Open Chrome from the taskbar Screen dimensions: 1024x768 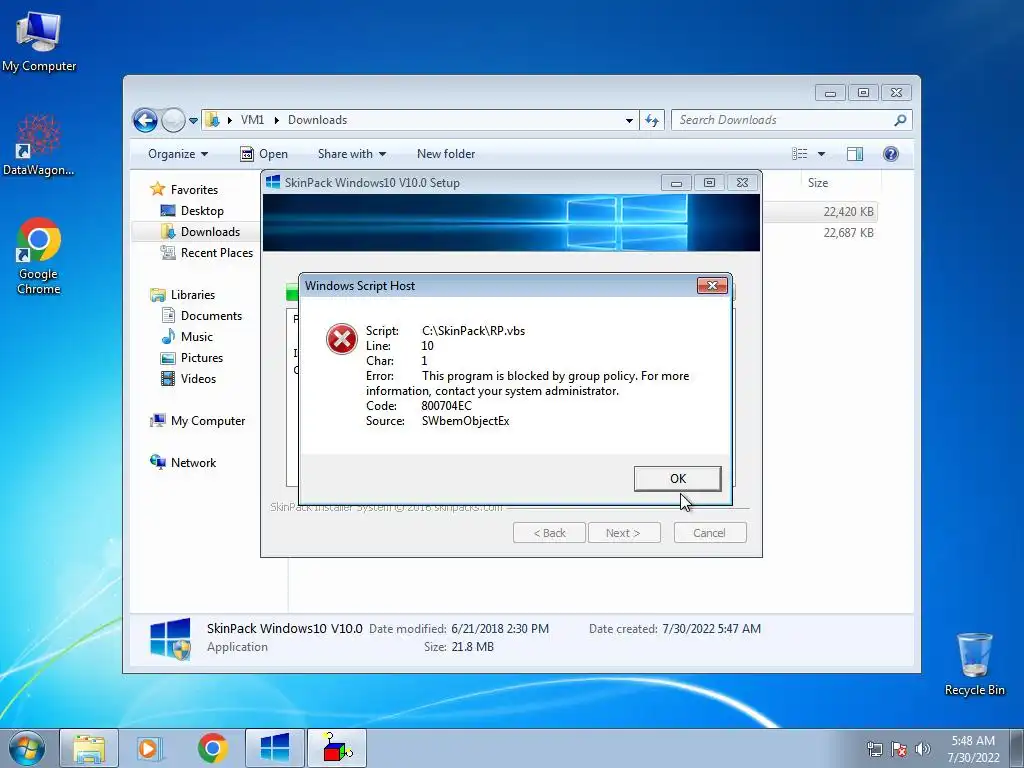[x=212, y=748]
